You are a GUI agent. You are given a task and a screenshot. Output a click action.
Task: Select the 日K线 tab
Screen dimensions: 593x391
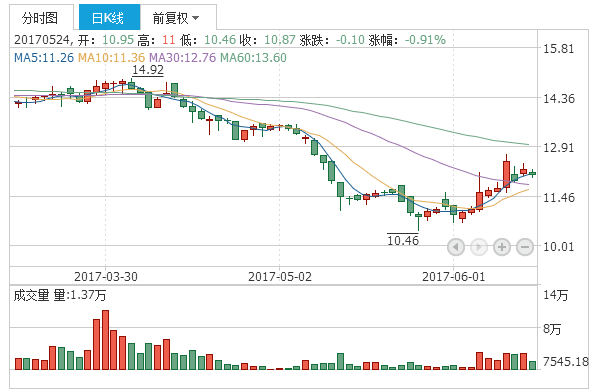(109, 17)
